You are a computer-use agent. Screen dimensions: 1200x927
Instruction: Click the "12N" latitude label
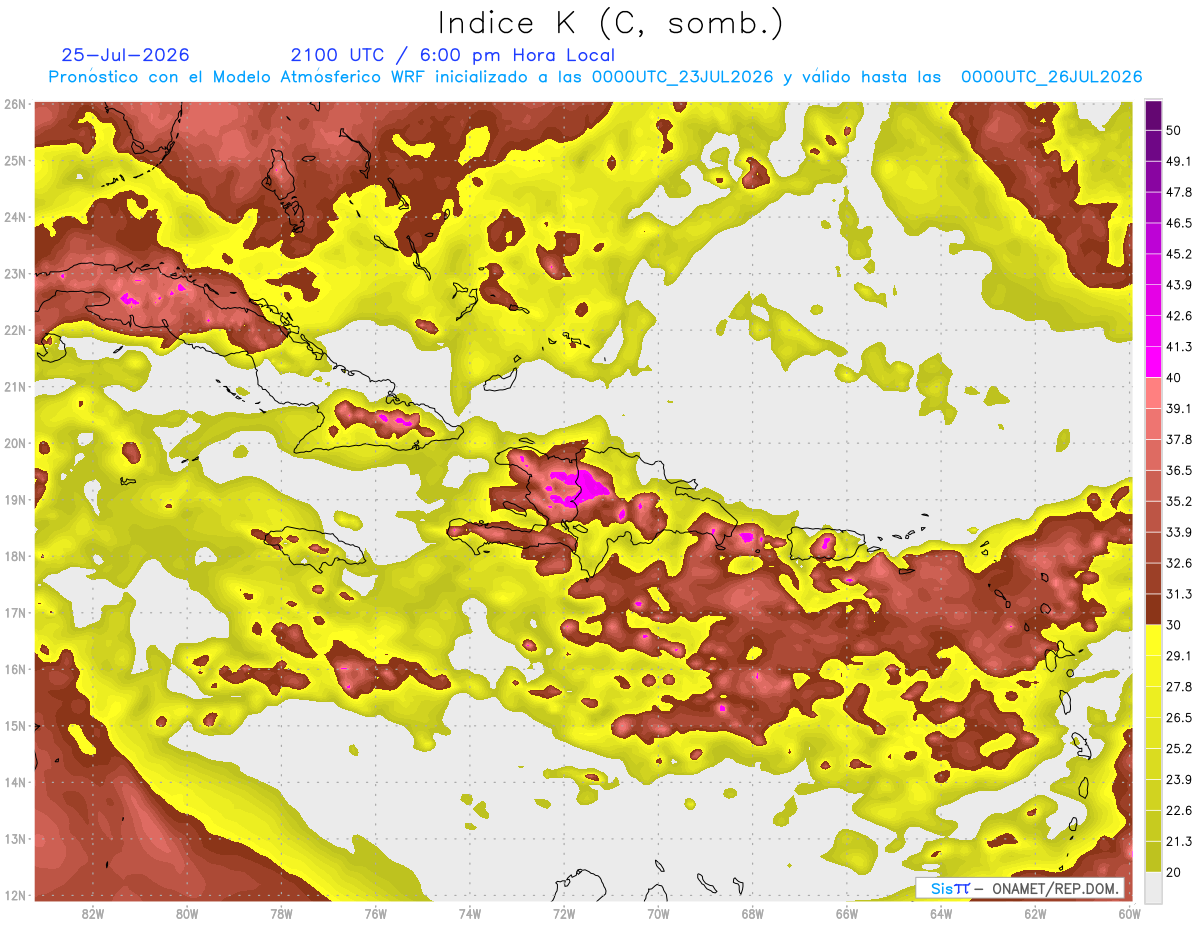click(x=14, y=895)
